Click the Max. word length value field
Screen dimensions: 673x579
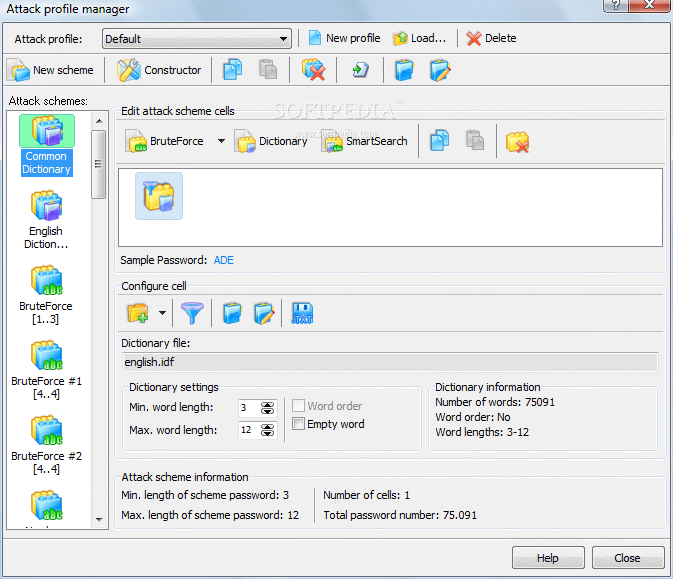249,430
